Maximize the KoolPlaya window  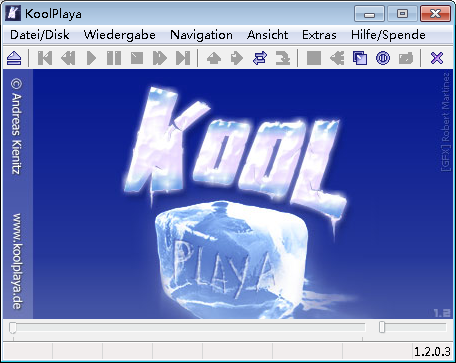(x=402, y=14)
